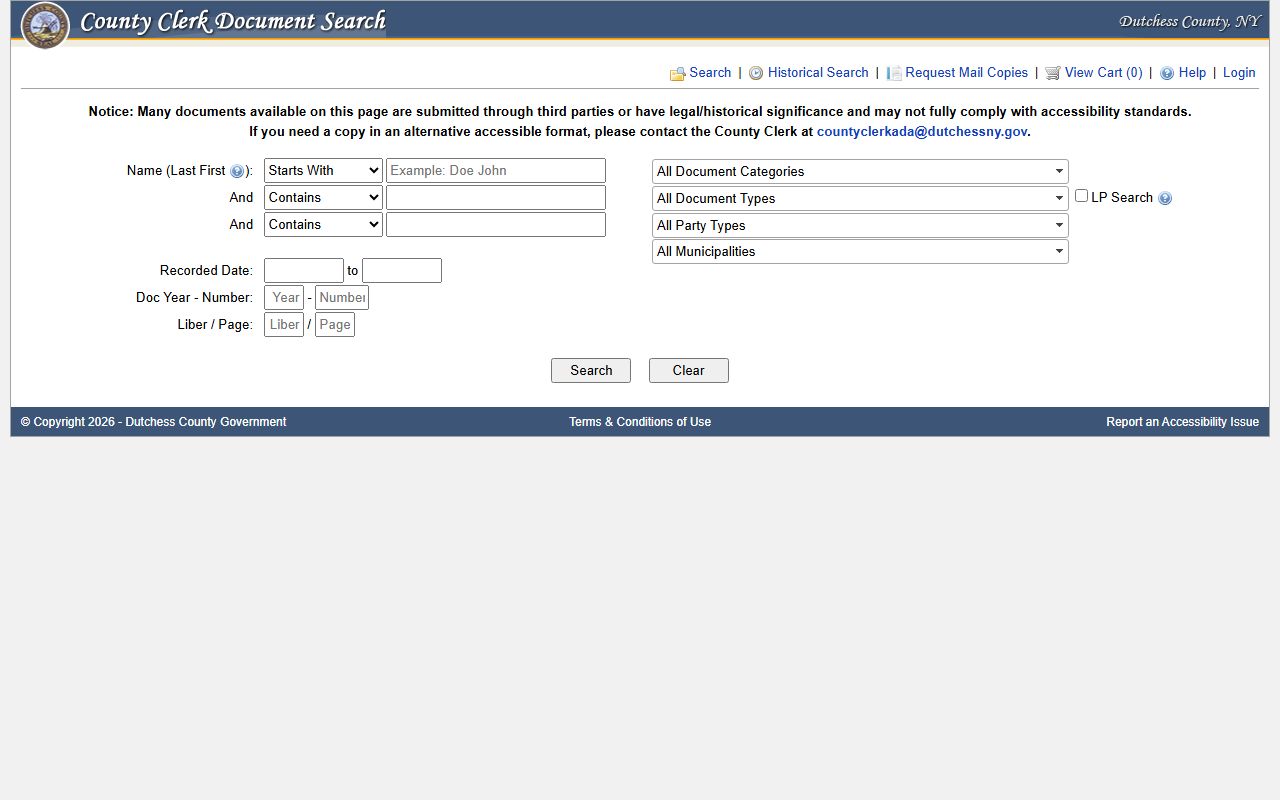Viewport: 1280px width, 800px height.
Task: Open the first And row Contains dropdown
Action: (x=323, y=198)
